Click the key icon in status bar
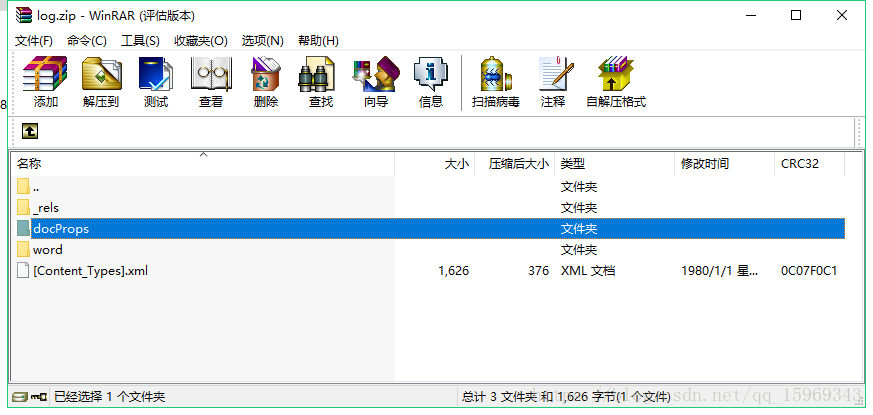This screenshot has width=873, height=415. click(x=38, y=397)
